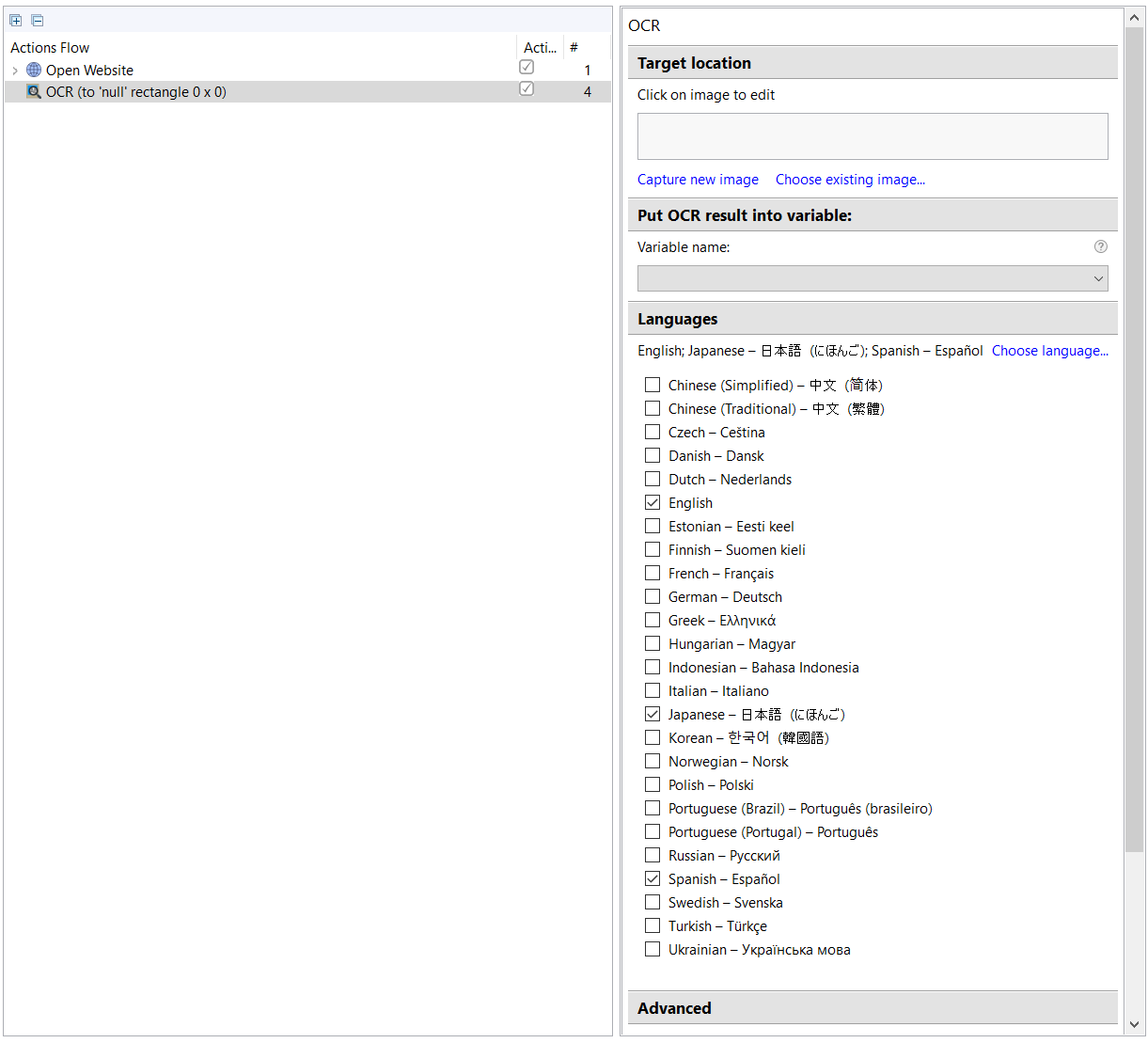Expand the Advanced section header

[x=873, y=1008]
